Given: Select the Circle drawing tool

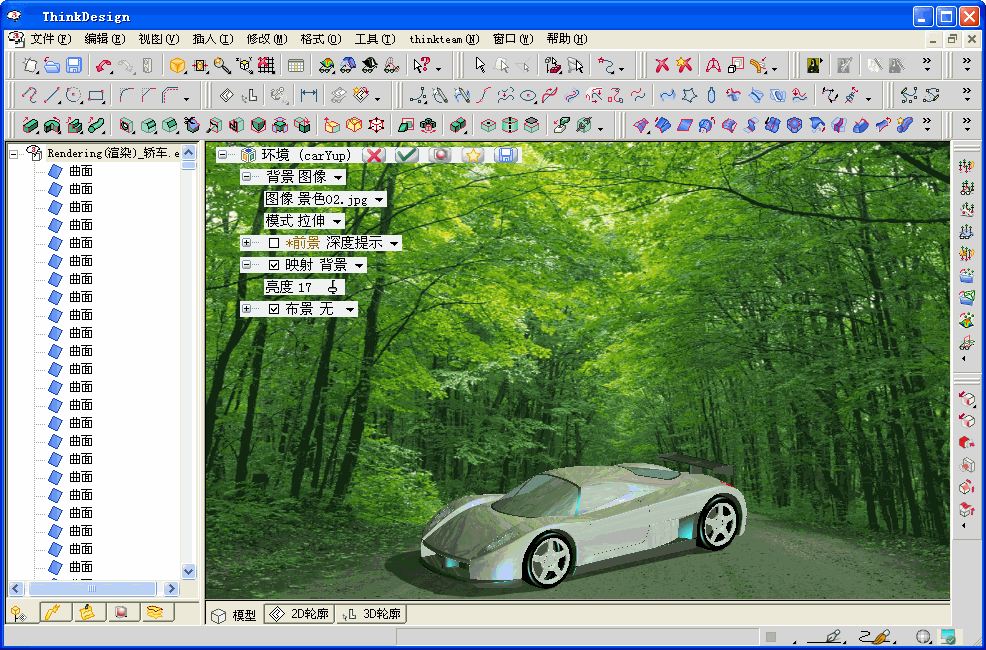Looking at the screenshot, I should tap(74, 96).
